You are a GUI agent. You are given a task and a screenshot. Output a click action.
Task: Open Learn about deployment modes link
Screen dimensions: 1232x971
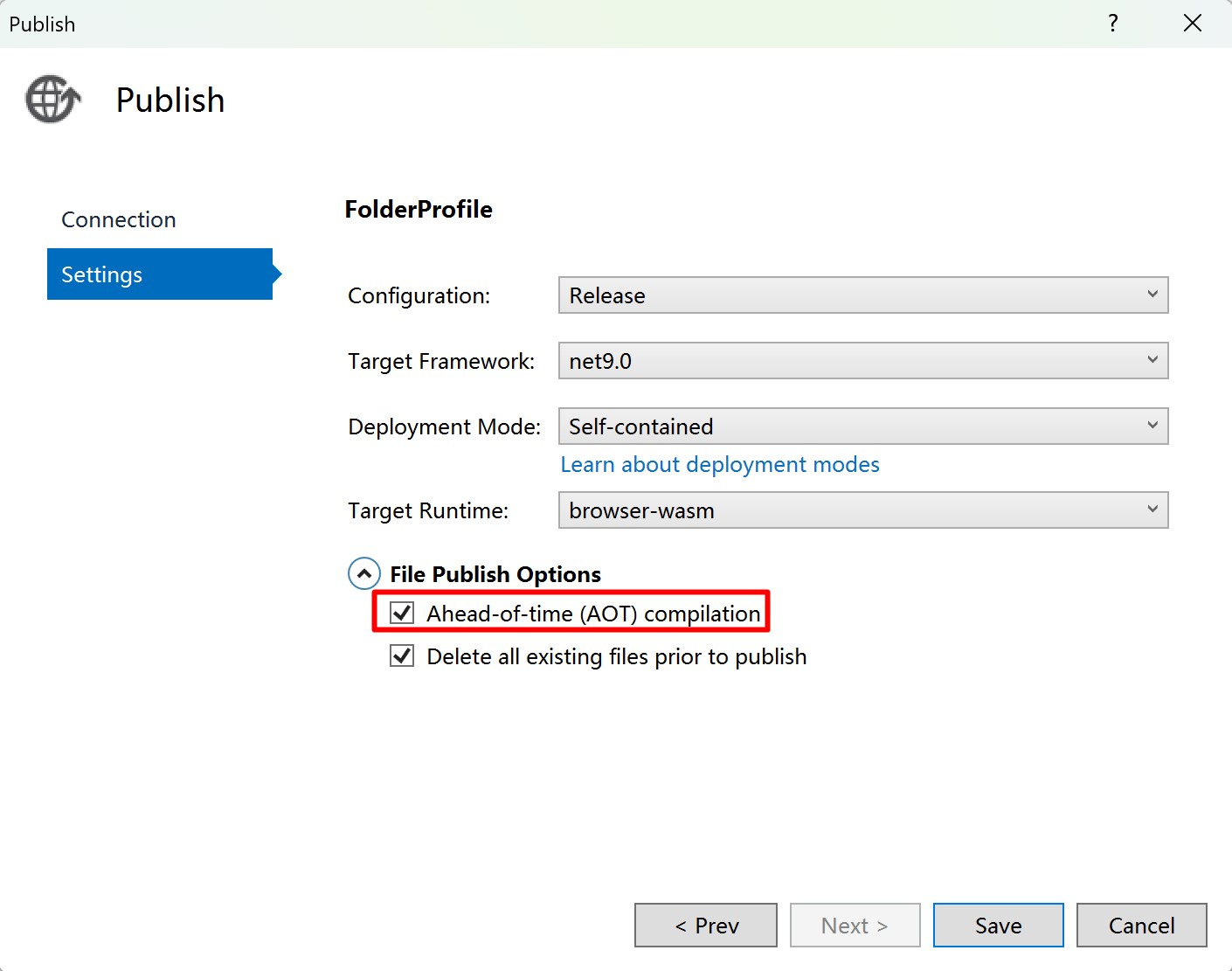coord(719,465)
